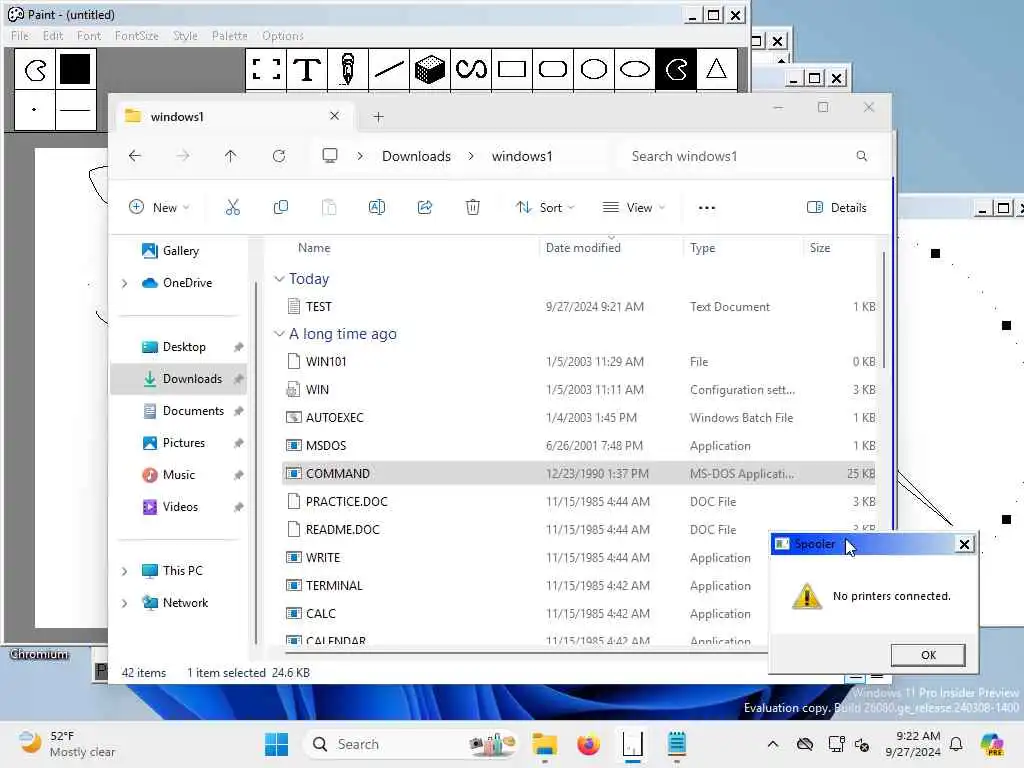Open the Font menu in Paint
The image size is (1024, 768).
pyautogui.click(x=89, y=36)
